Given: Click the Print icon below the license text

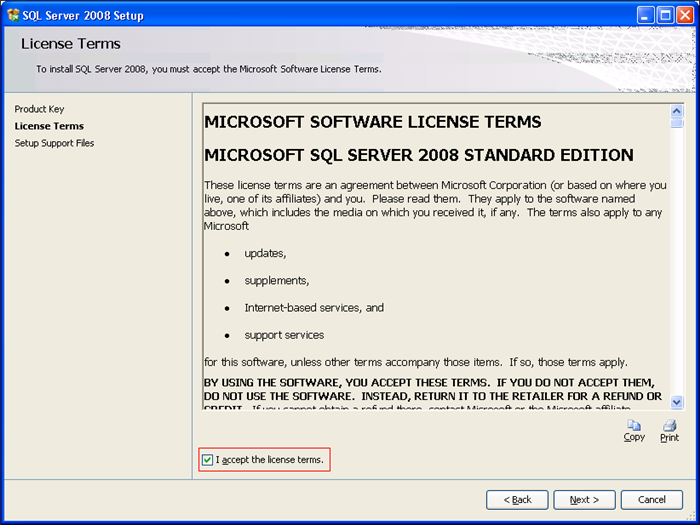Looking at the screenshot, I should pos(669,426).
